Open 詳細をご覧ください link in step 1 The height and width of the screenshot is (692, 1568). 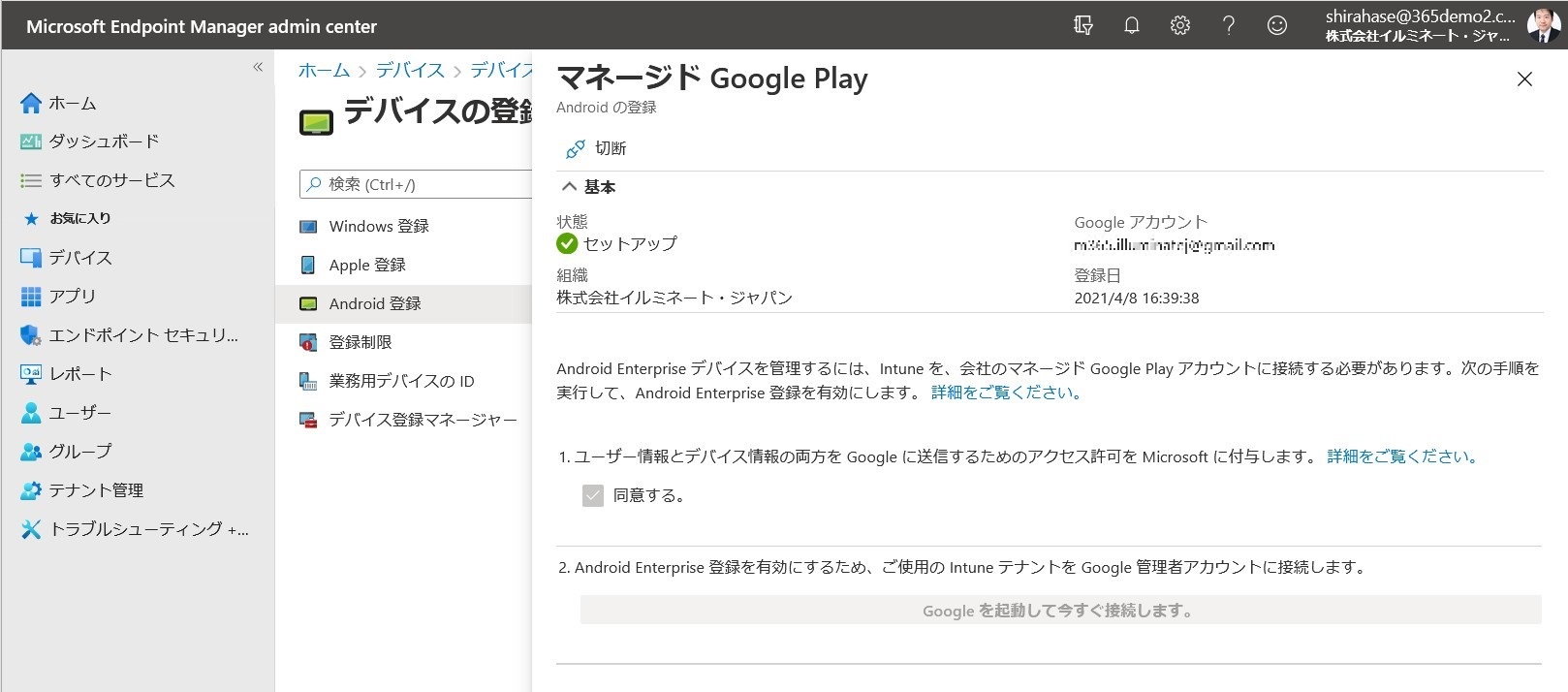1401,456
